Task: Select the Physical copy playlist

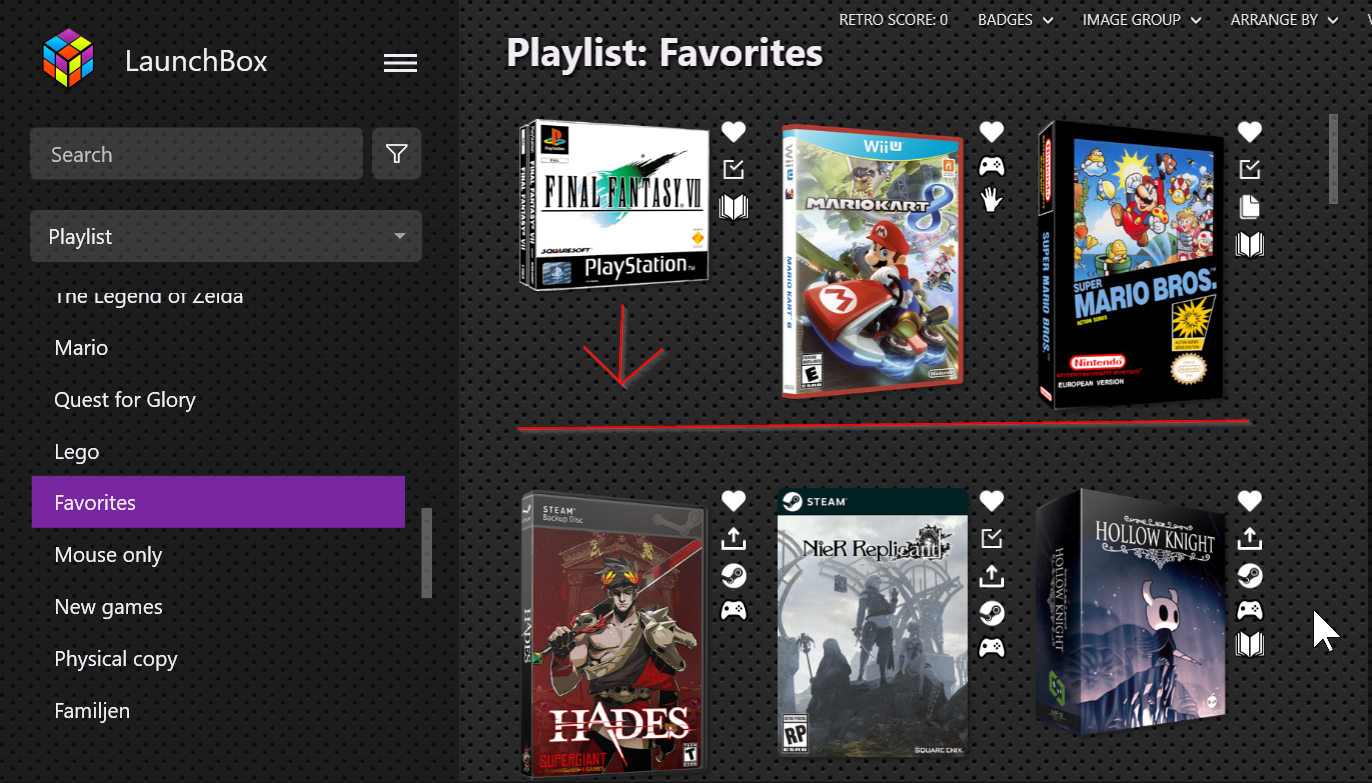Action: (116, 659)
